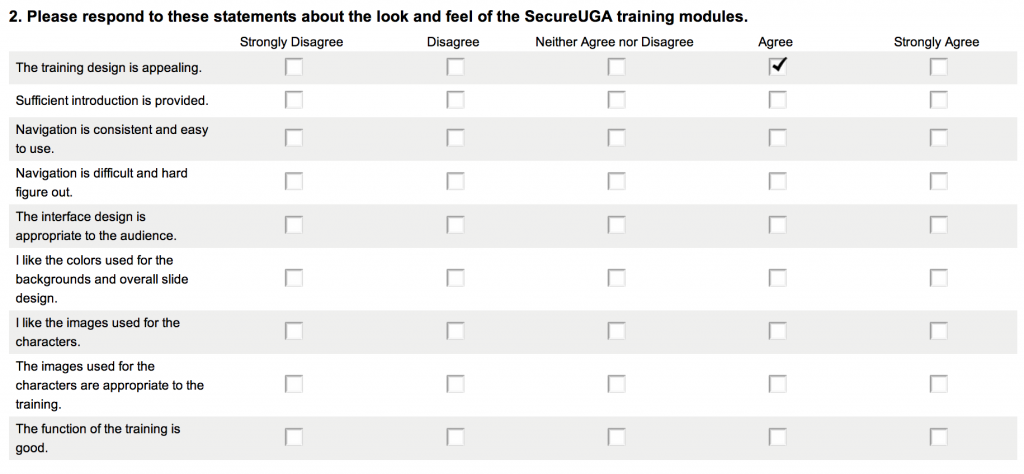Viewport: 1024px width, 474px height.
Task: Check Strongly Disagree for sufficient introduction provided
Action: point(294,100)
